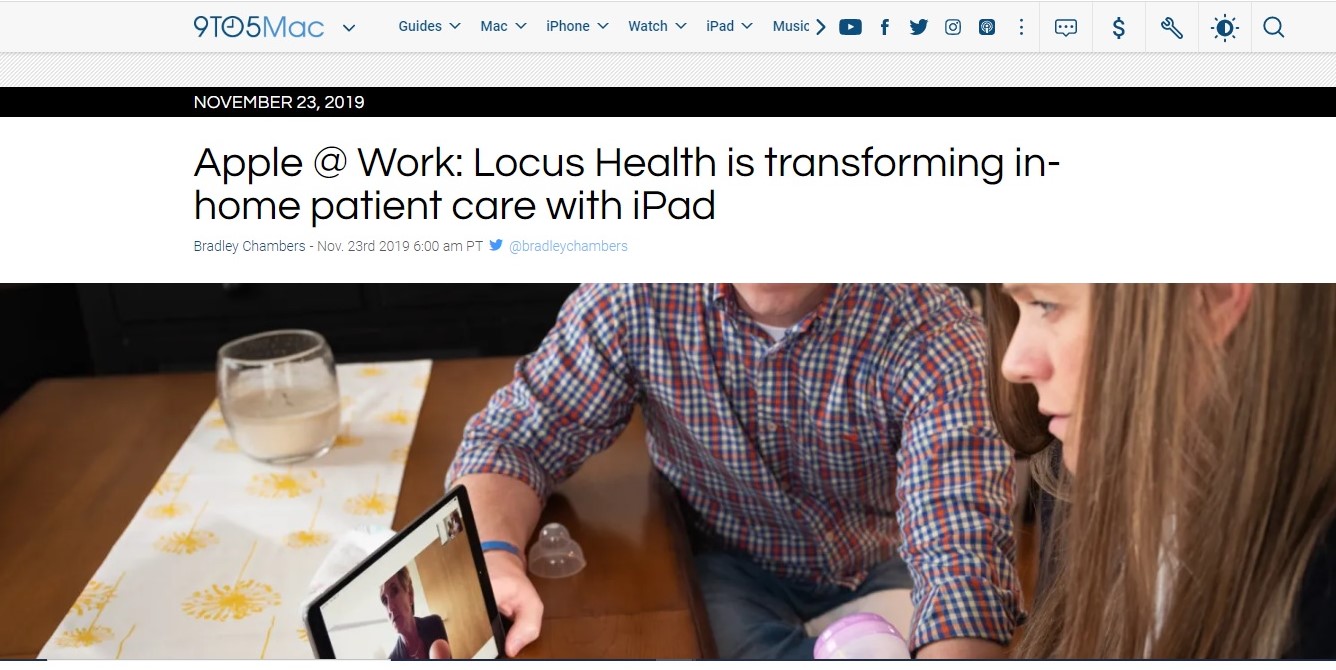This screenshot has width=1336, height=670.
Task: Show more nav categories with right arrow
Action: pyautogui.click(x=821, y=27)
